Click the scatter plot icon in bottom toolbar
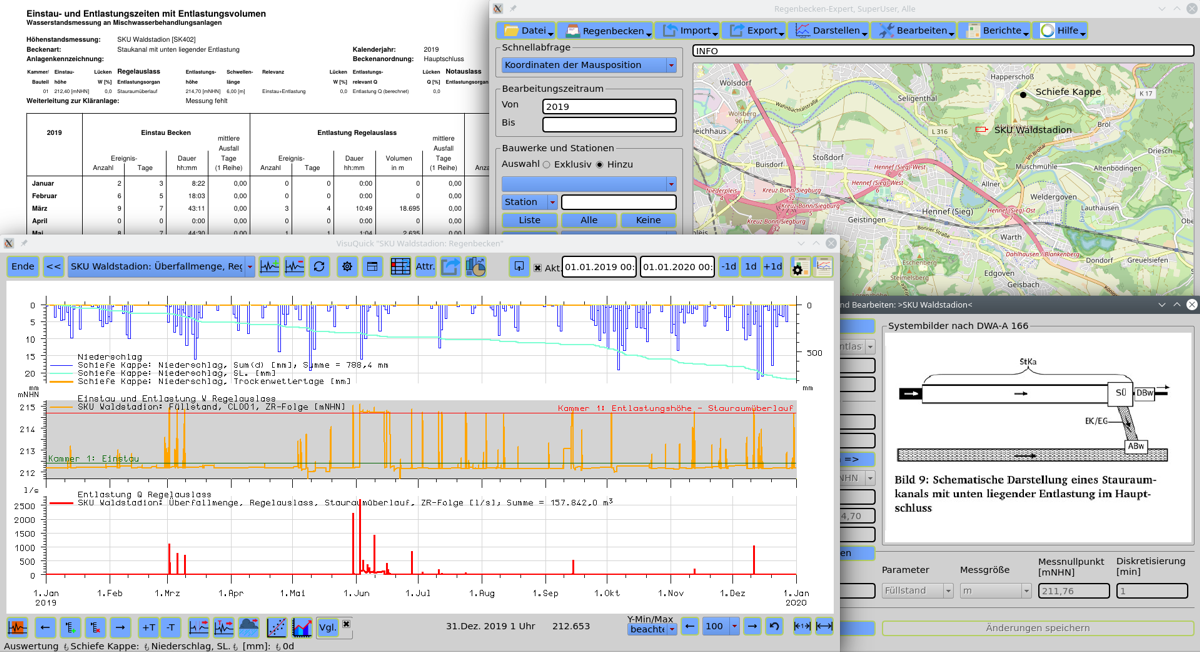The height and width of the screenshot is (652, 1200). [277, 627]
